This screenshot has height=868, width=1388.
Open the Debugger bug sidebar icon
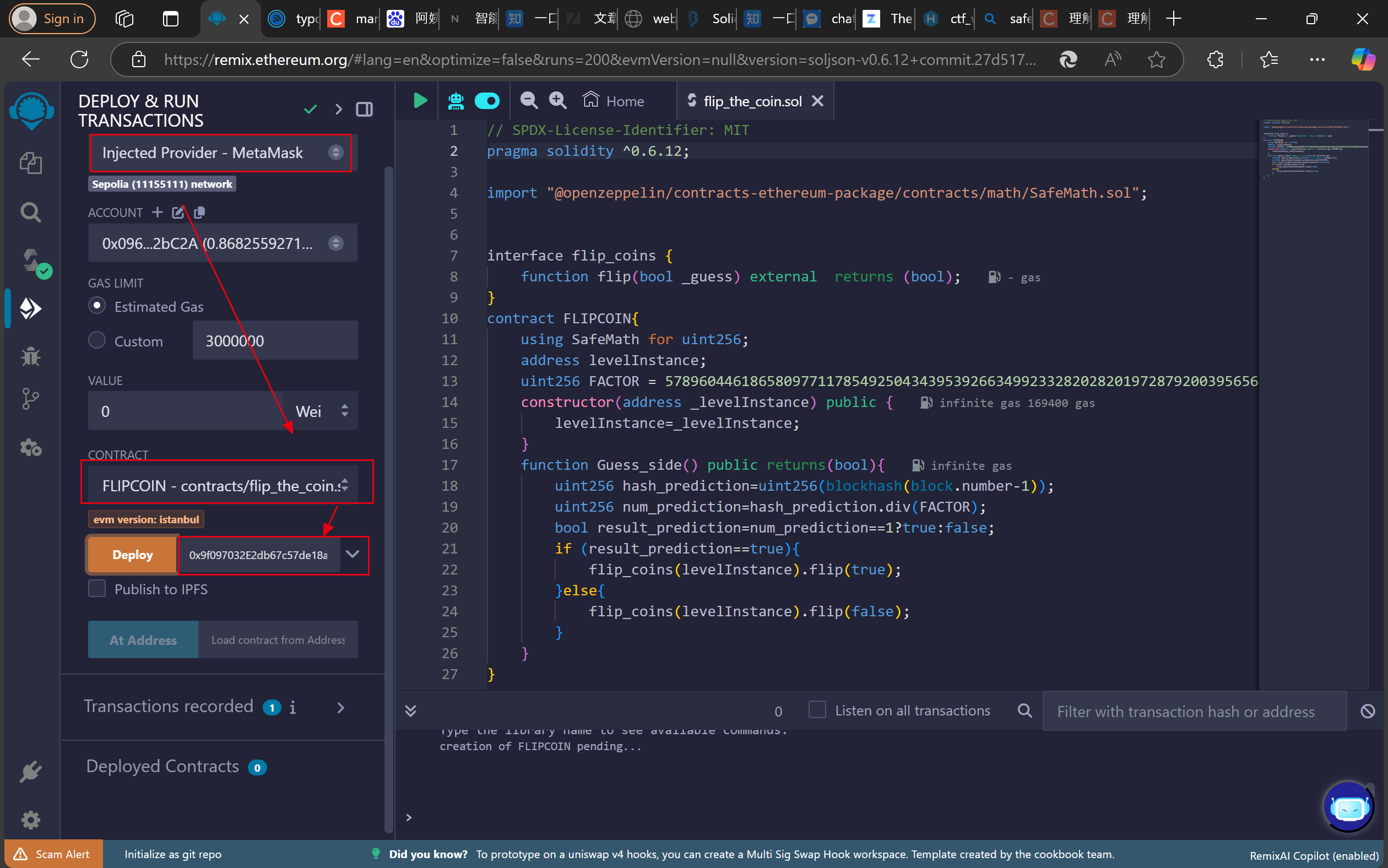point(31,356)
